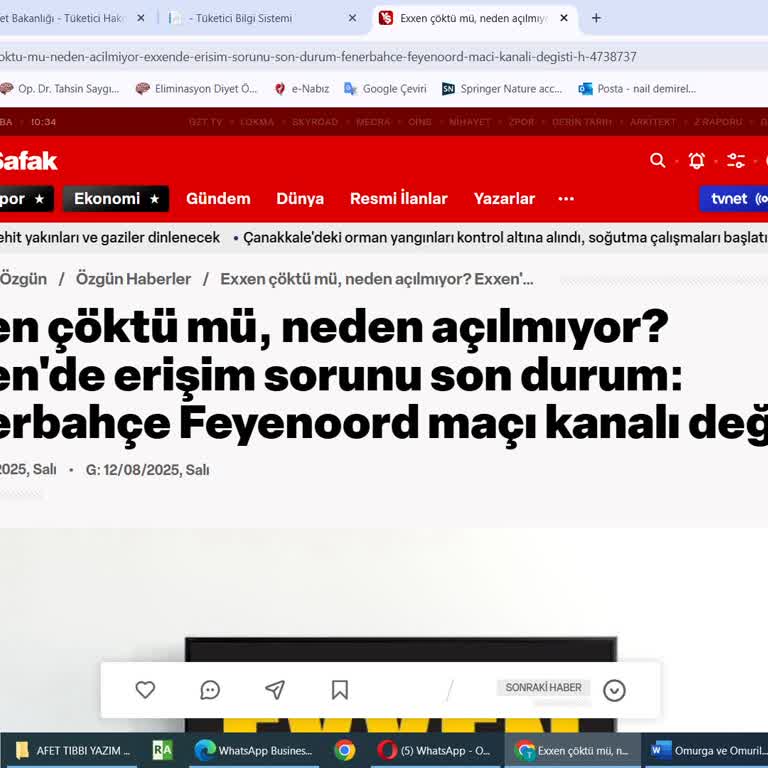Screen dimensions: 768x768
Task: Switch to the Tüketici Bilgi Sistemi tab
Action: coord(260,18)
